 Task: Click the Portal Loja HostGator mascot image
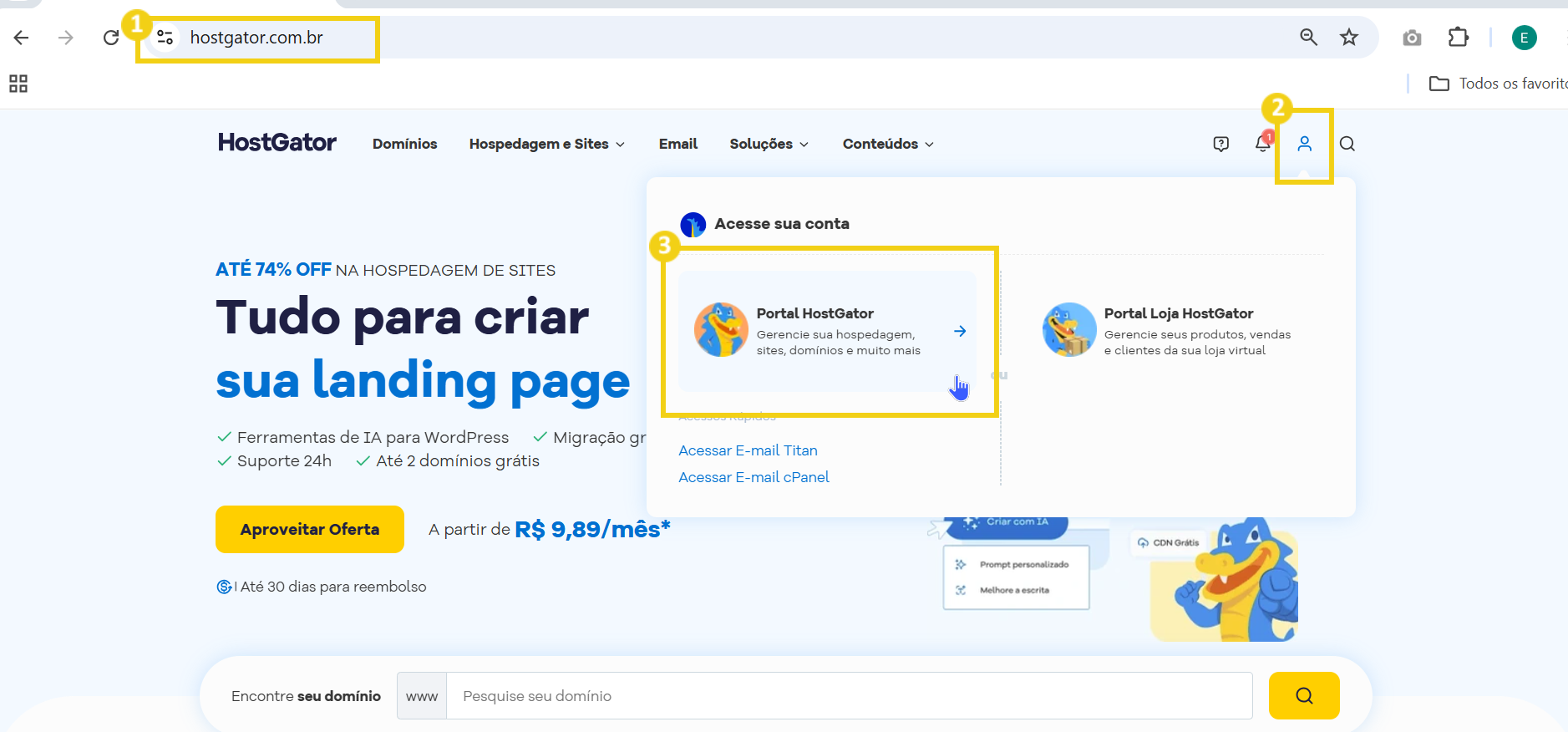pos(1069,329)
